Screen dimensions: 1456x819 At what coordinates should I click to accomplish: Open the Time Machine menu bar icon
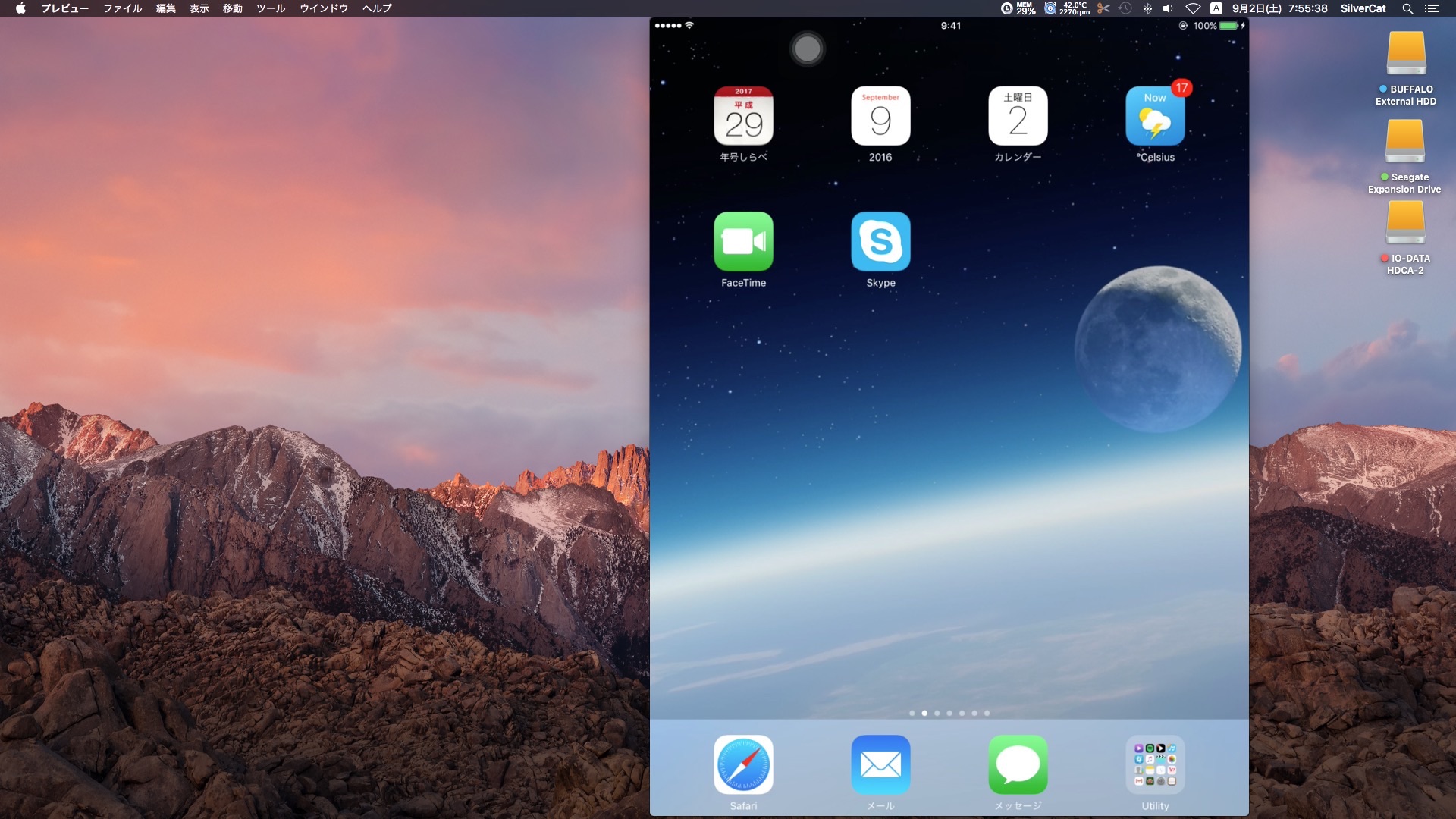[x=1125, y=8]
